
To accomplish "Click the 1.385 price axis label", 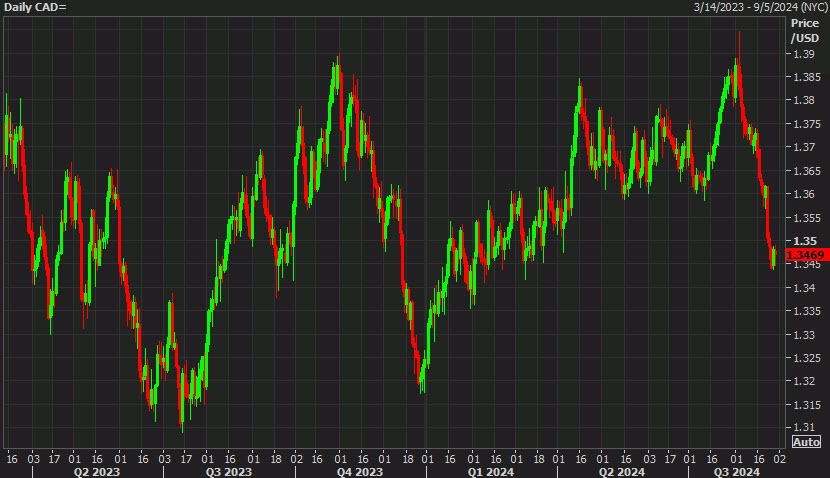I will point(807,77).
